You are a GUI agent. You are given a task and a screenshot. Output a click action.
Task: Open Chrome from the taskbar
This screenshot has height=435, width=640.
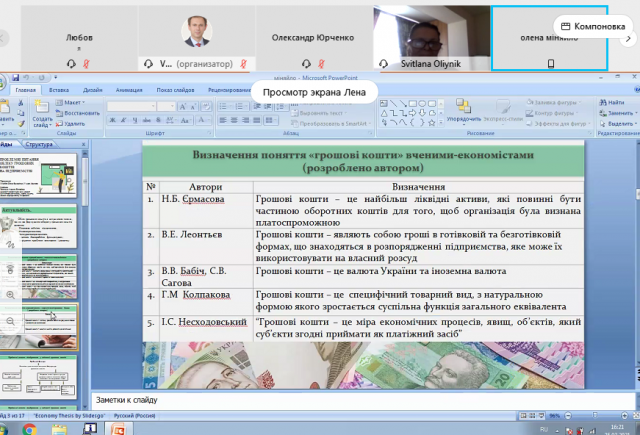29,428
